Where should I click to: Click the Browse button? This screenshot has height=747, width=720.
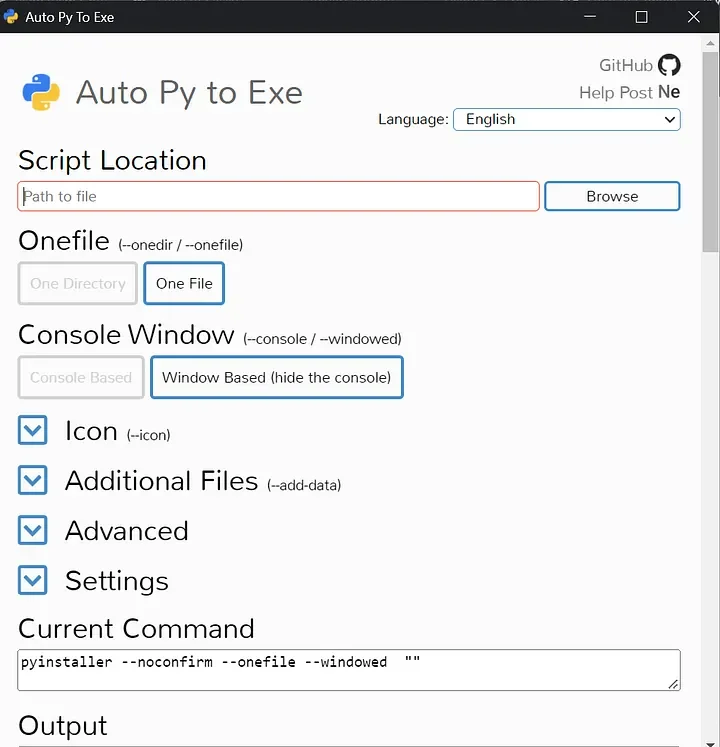pyautogui.click(x=612, y=196)
